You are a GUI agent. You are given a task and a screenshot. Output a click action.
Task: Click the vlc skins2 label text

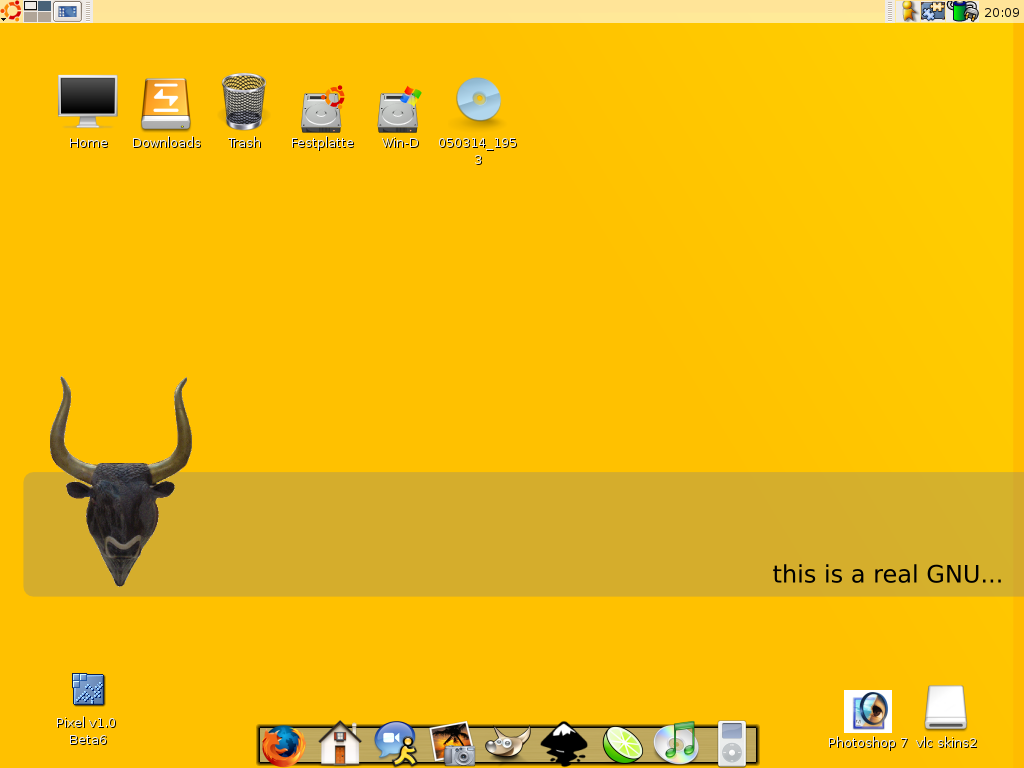[946, 743]
